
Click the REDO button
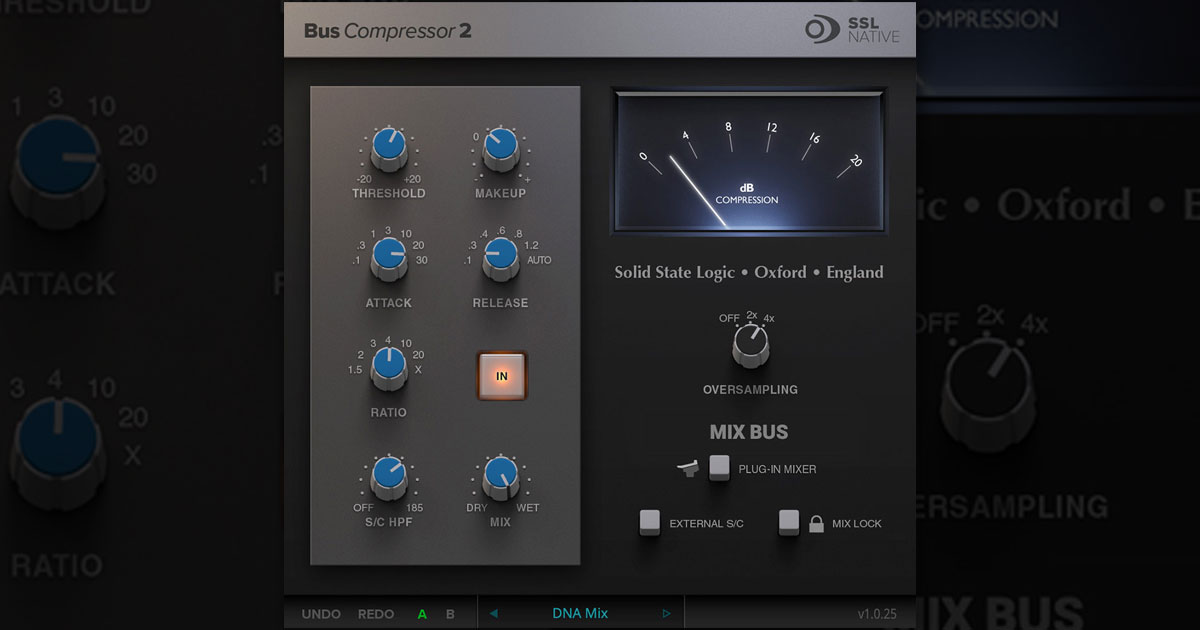(x=377, y=614)
